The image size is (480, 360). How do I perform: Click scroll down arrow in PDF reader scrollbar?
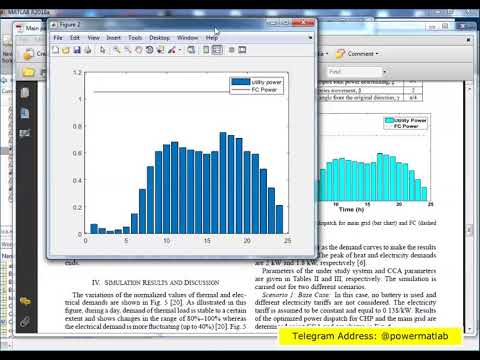click(469, 329)
